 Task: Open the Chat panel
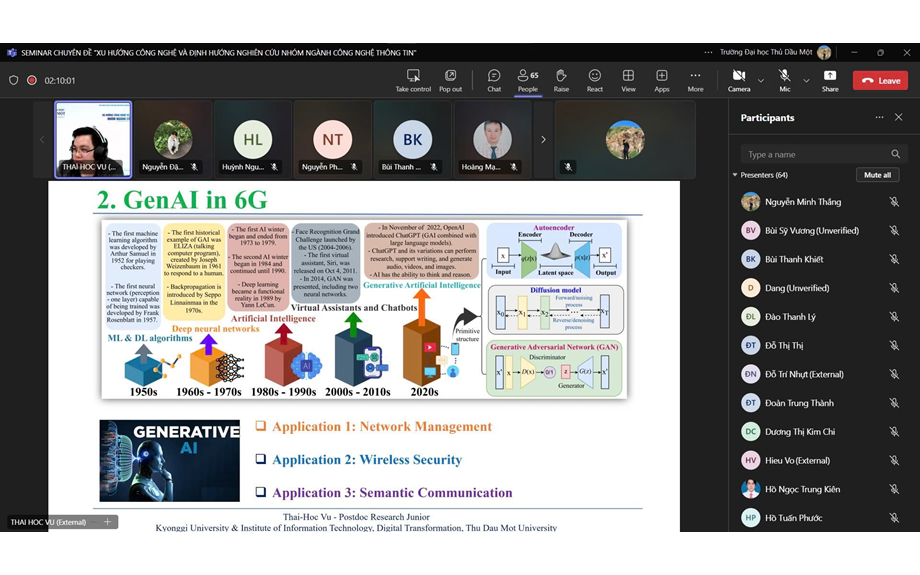click(x=494, y=81)
